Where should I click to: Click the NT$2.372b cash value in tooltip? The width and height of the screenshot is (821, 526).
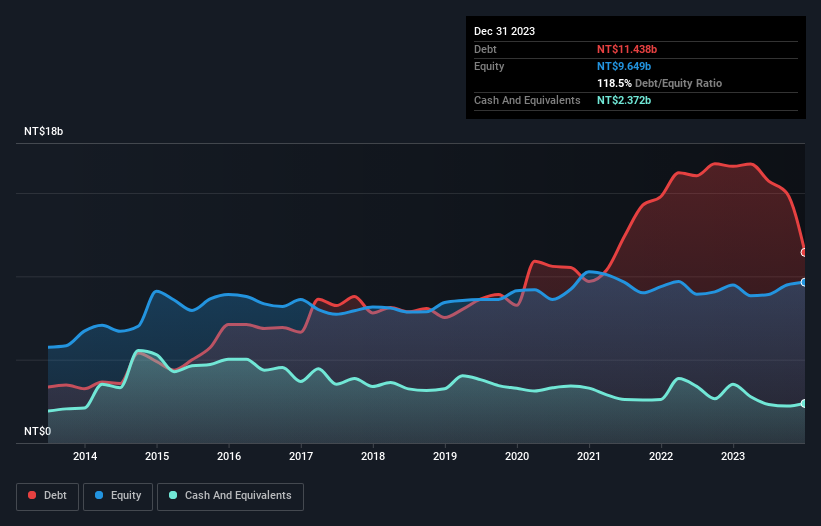[x=624, y=100]
